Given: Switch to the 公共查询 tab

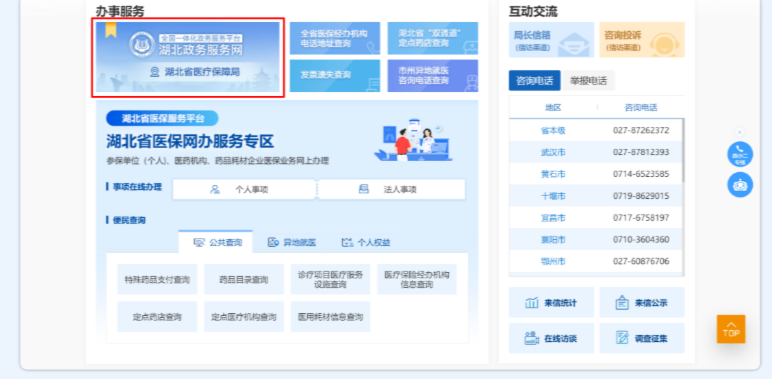Looking at the screenshot, I should pyautogui.click(x=216, y=242).
